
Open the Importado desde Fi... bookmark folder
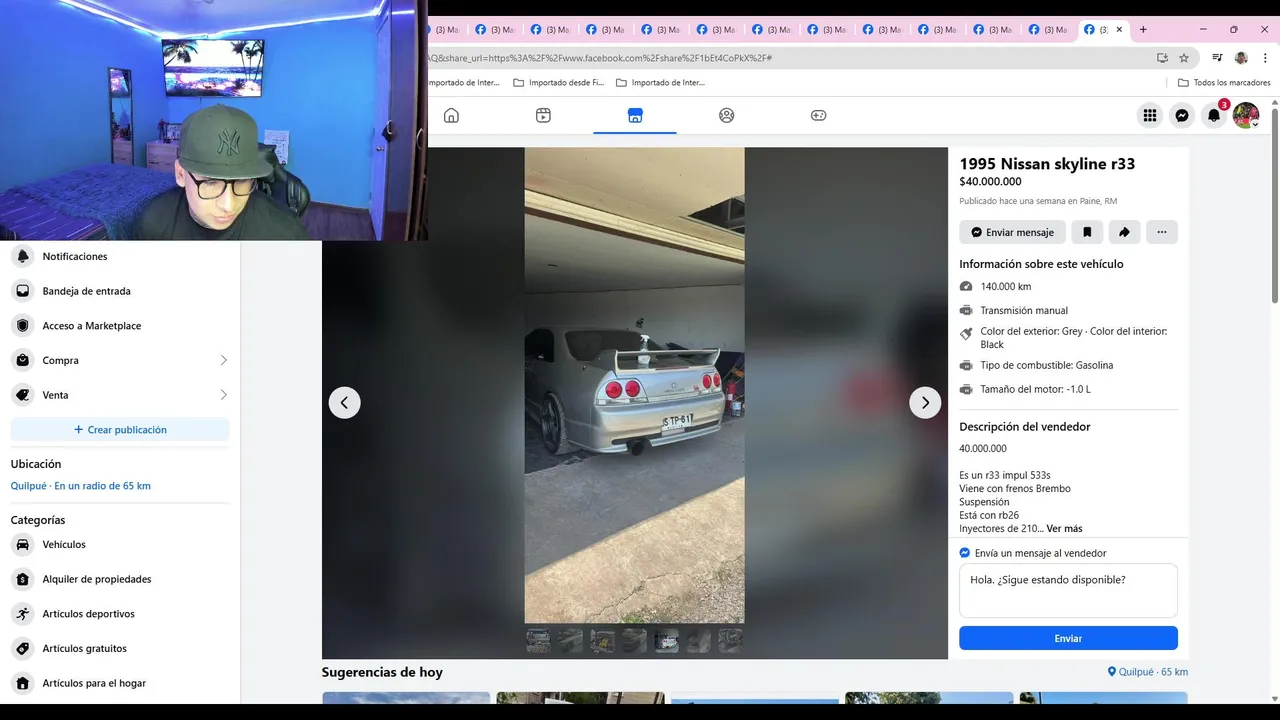point(558,83)
